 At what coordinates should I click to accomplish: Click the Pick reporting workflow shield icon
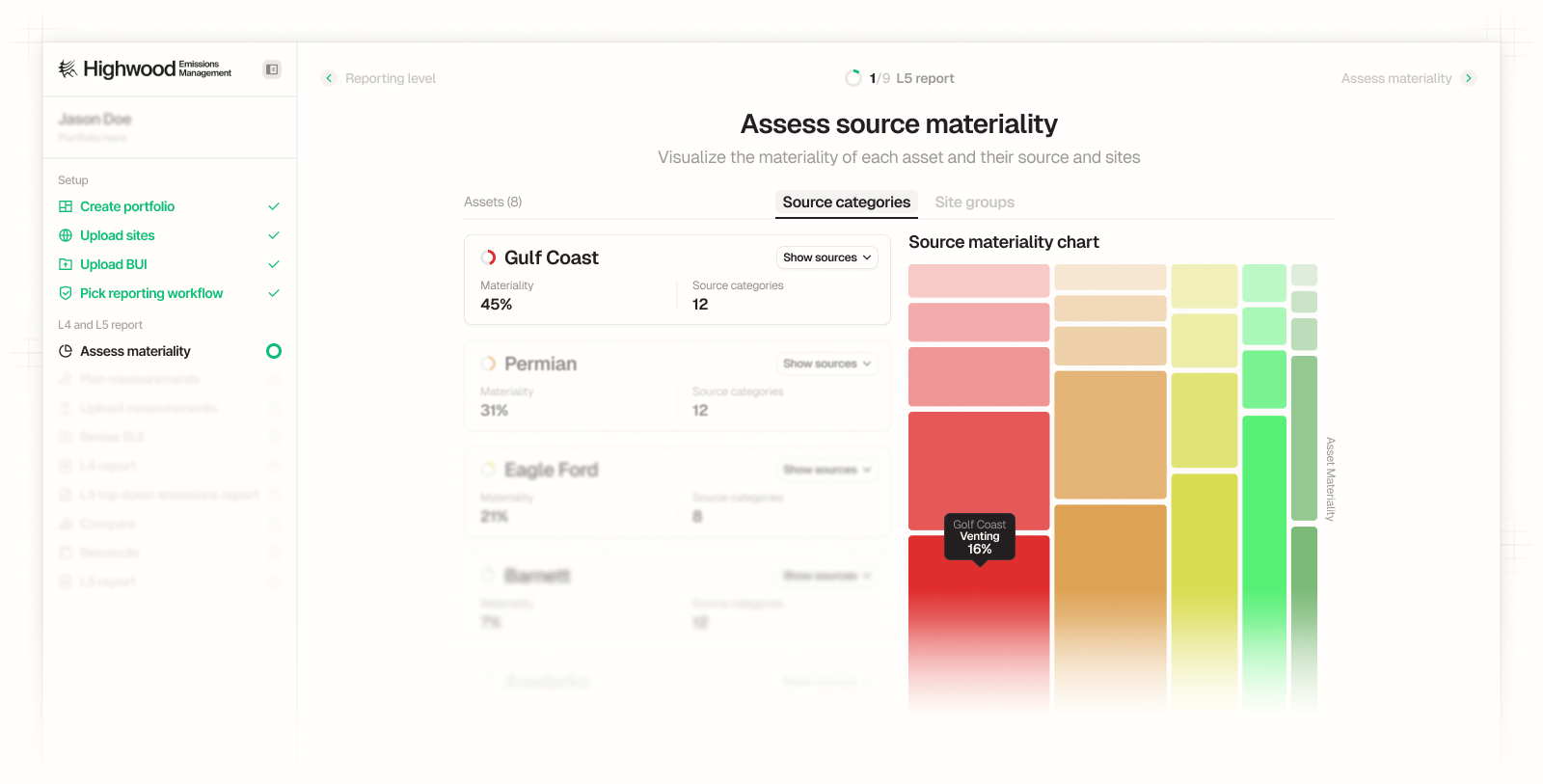click(x=66, y=293)
